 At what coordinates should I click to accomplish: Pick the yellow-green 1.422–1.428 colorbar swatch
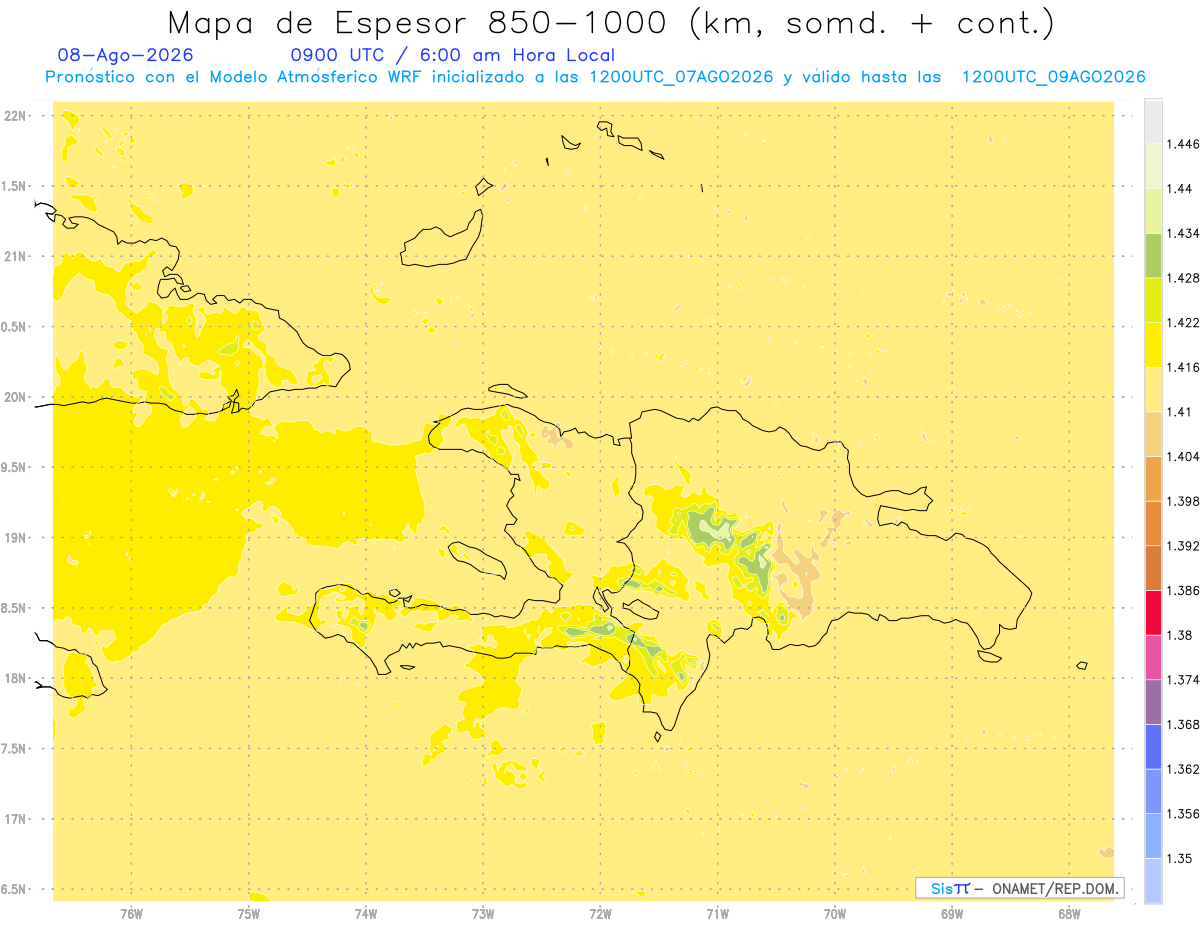pos(1153,300)
